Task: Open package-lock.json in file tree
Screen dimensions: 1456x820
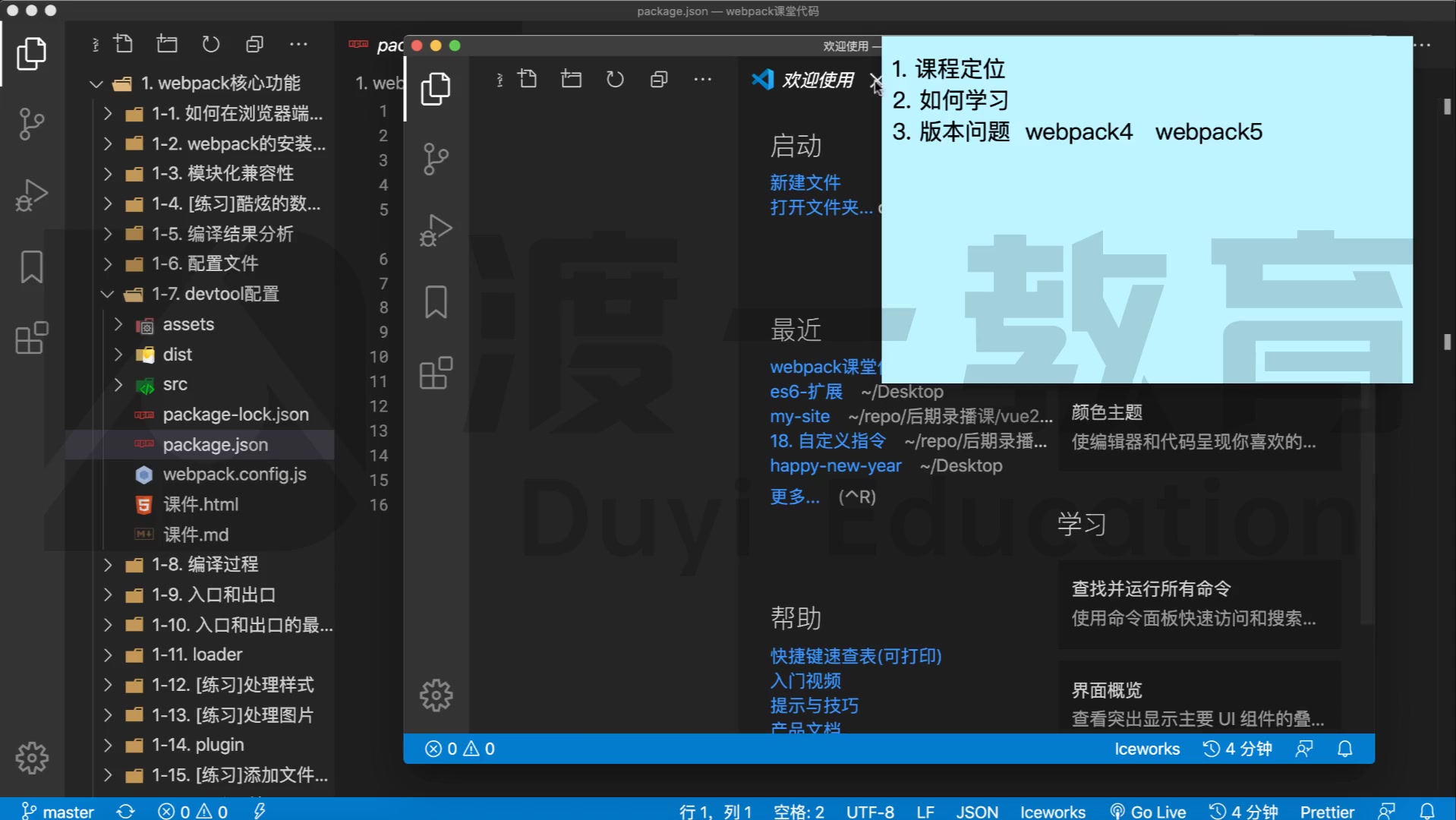Action: tap(235, 415)
